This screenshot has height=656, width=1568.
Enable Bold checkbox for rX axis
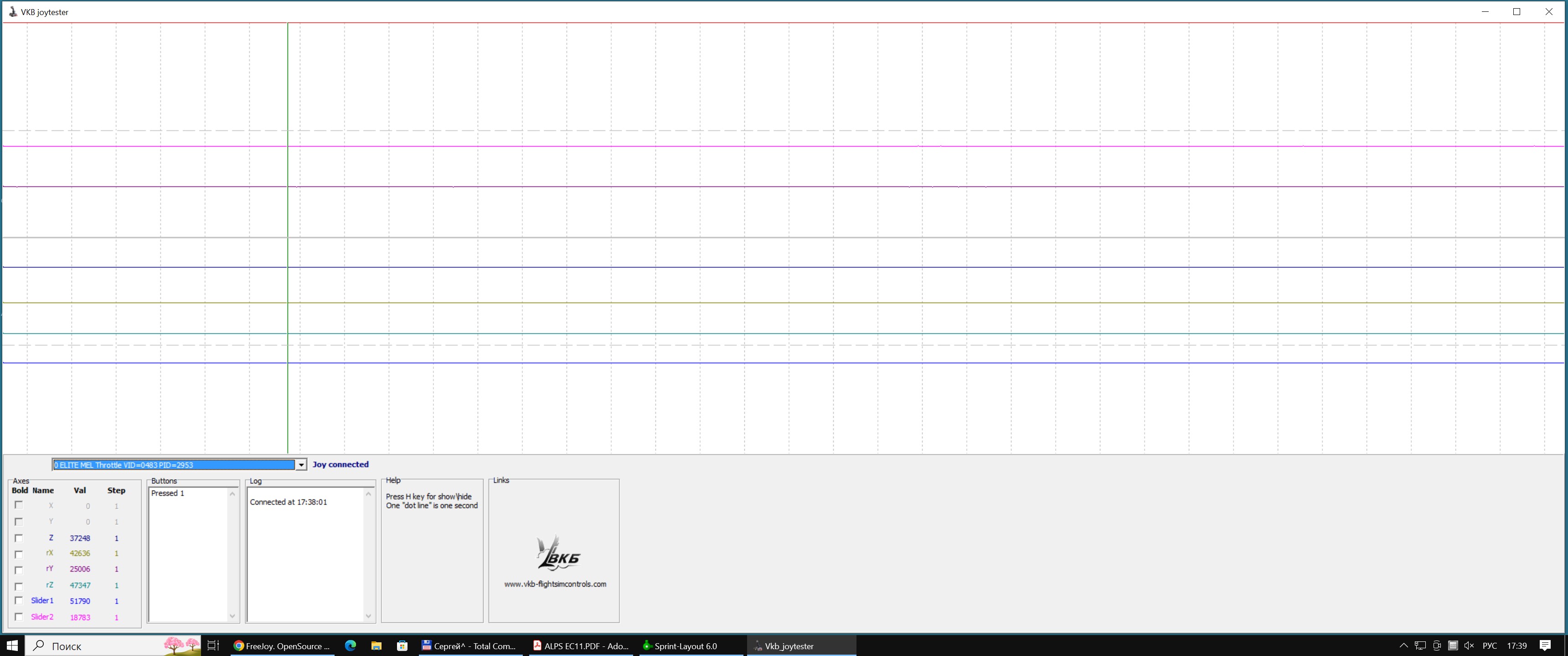[x=19, y=554]
